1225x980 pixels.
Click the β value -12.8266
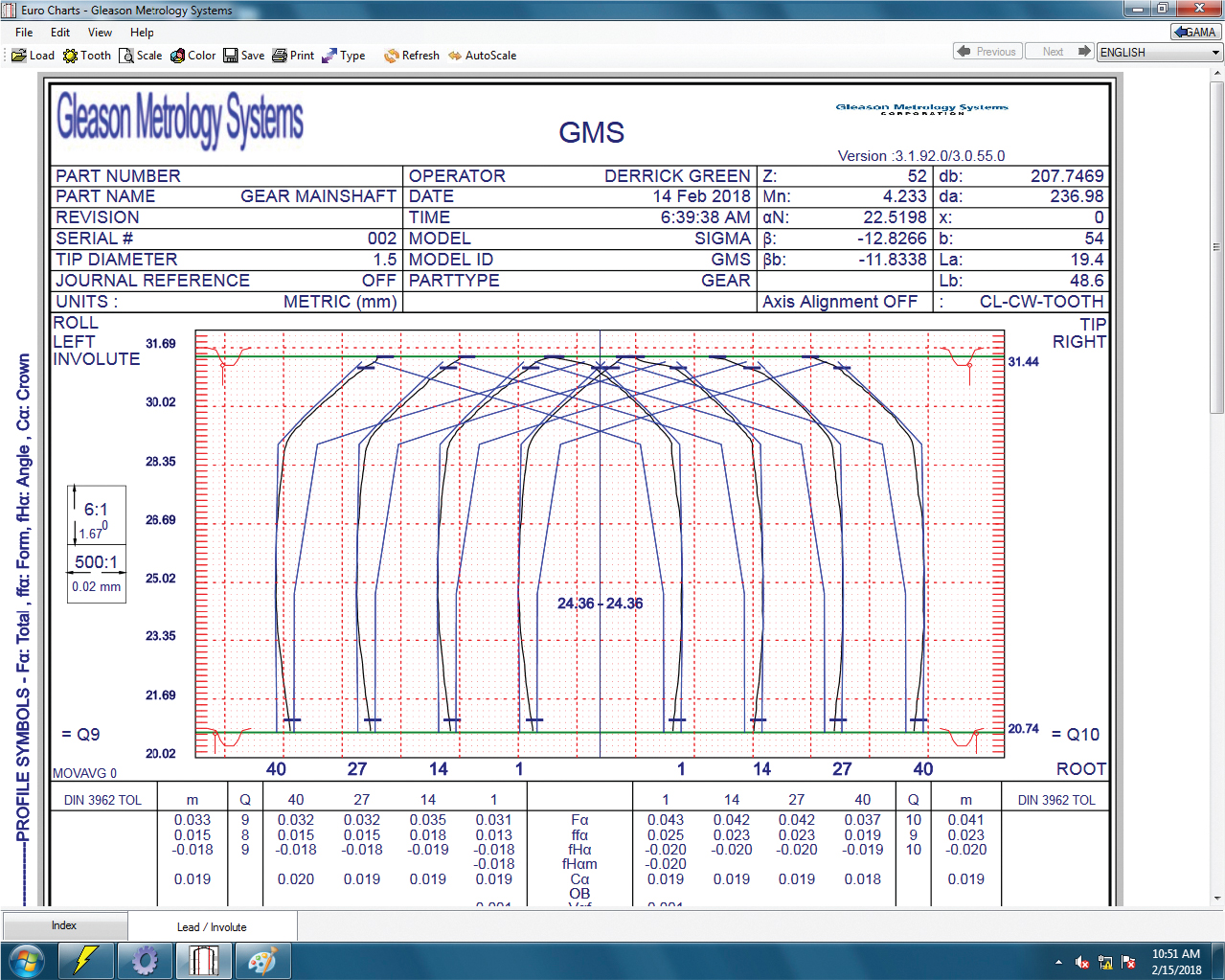892,239
